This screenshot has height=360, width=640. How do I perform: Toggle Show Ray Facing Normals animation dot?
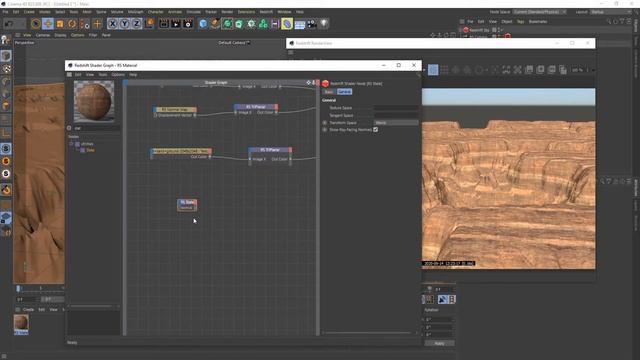point(325,129)
